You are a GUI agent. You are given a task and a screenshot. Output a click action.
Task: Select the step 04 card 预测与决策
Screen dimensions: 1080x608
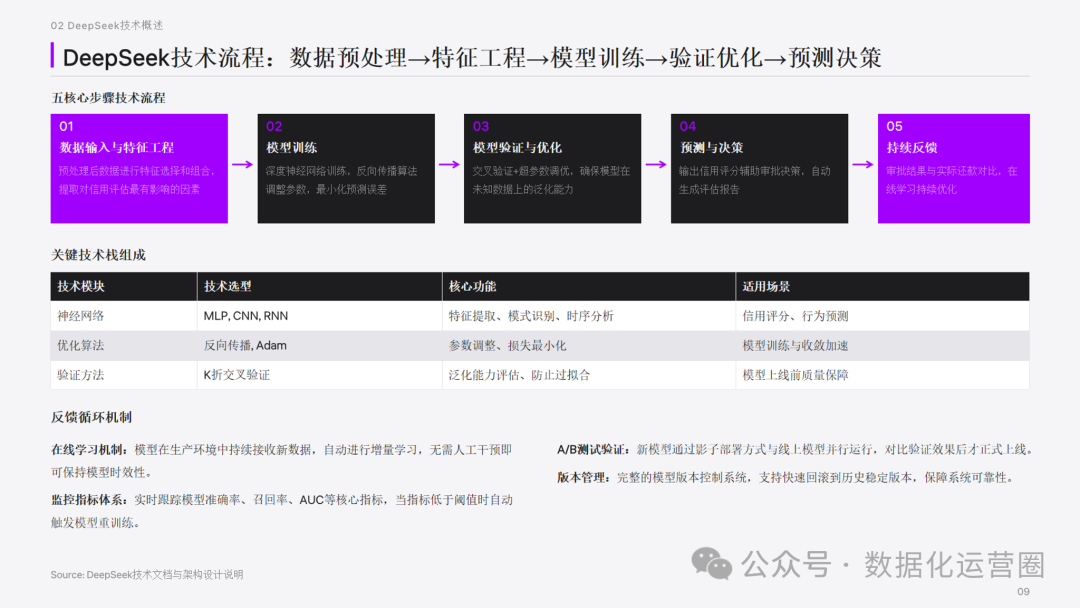tap(759, 169)
